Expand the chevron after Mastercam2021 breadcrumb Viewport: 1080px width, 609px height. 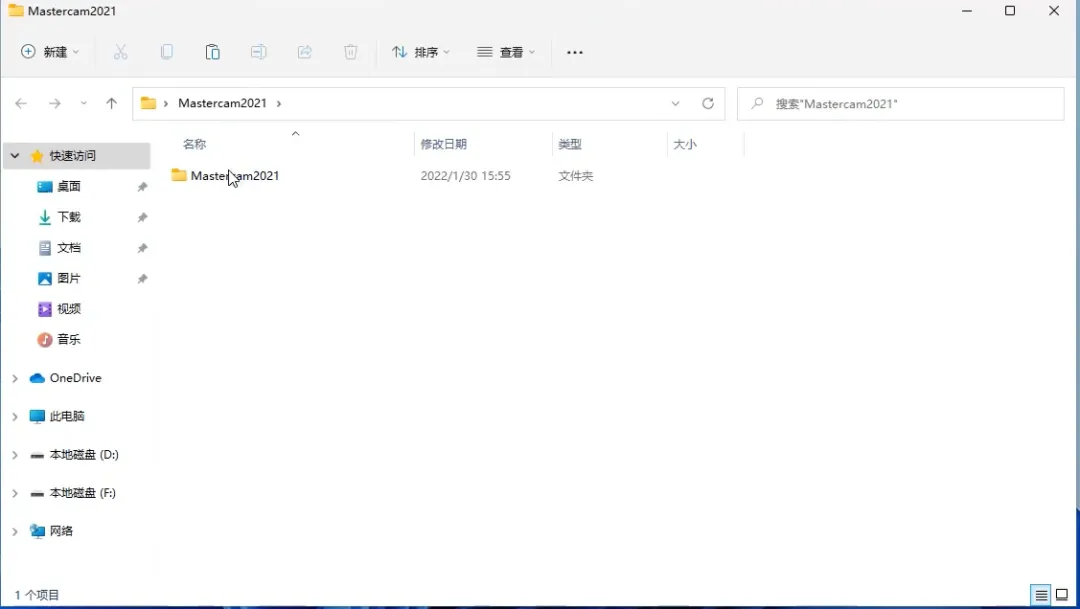[279, 103]
